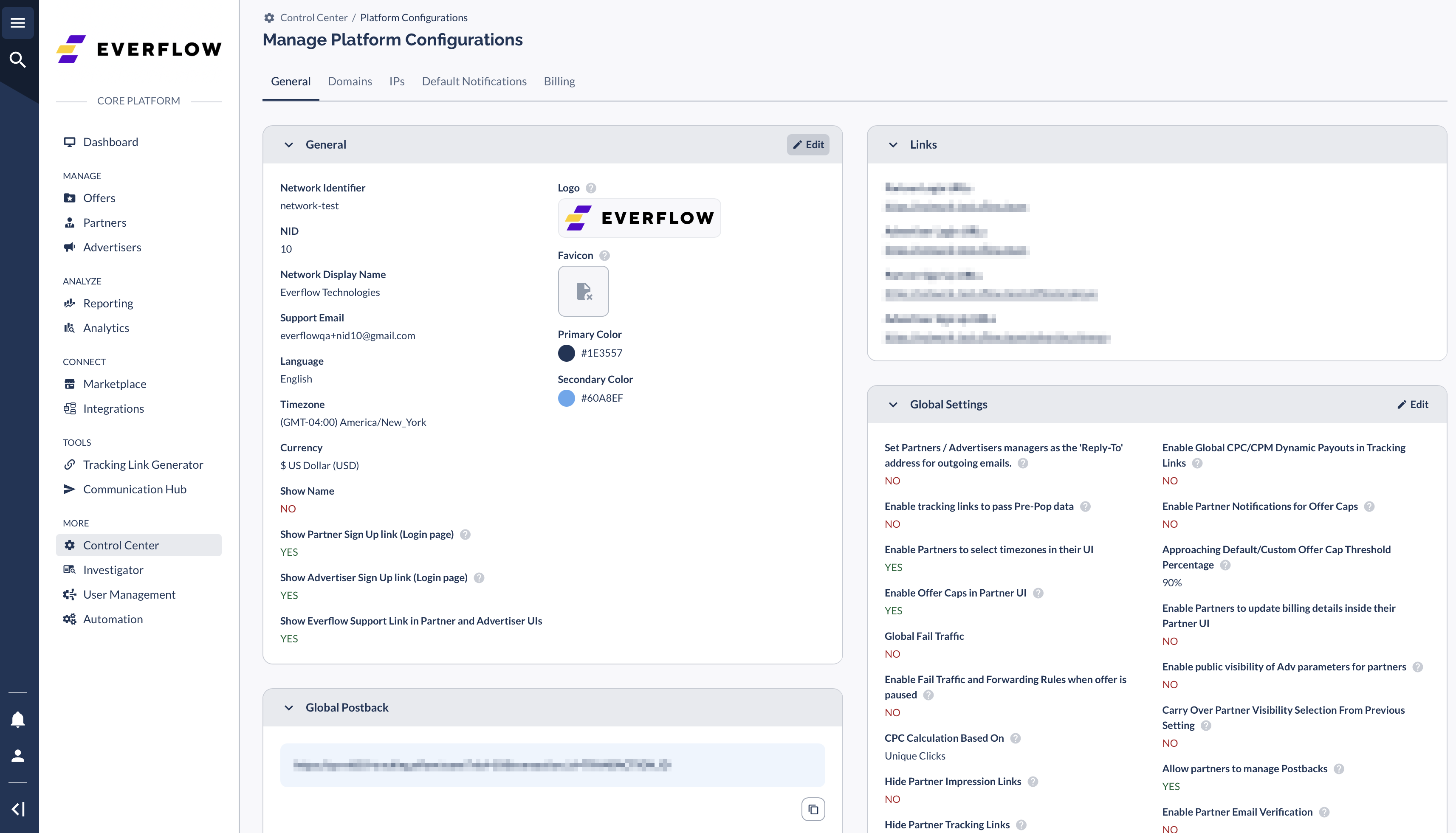This screenshot has width=1456, height=833.
Task: Switch to the Domains tab
Action: [350, 81]
